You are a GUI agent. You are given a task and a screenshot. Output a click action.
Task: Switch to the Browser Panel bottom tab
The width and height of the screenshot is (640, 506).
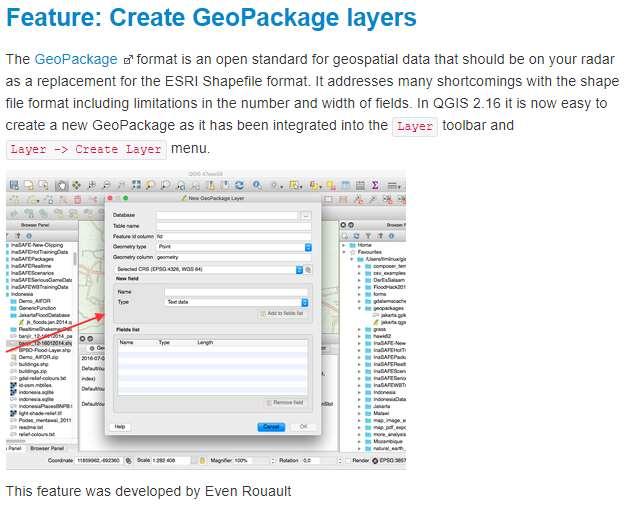47,448
